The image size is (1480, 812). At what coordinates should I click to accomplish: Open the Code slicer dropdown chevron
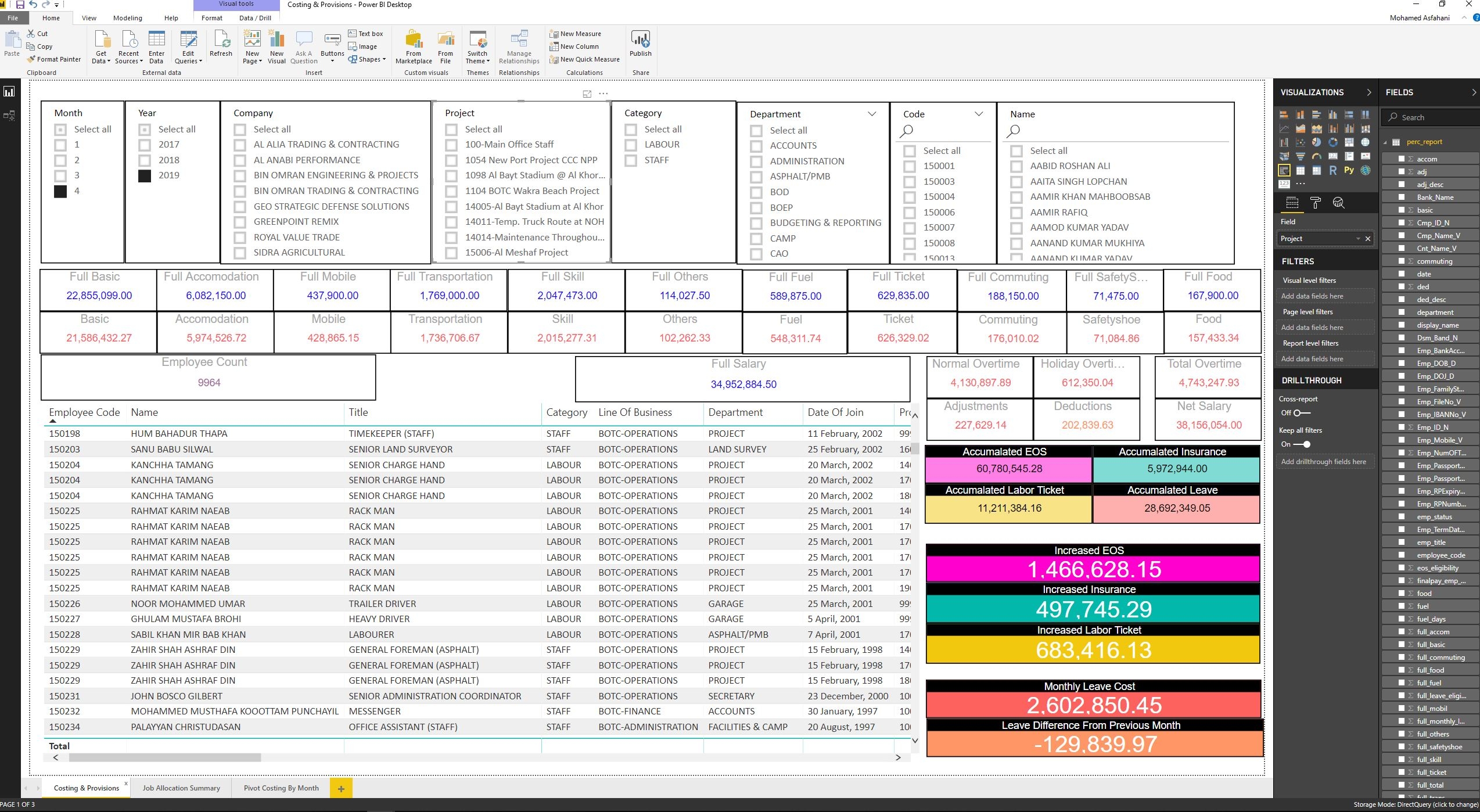tap(978, 114)
